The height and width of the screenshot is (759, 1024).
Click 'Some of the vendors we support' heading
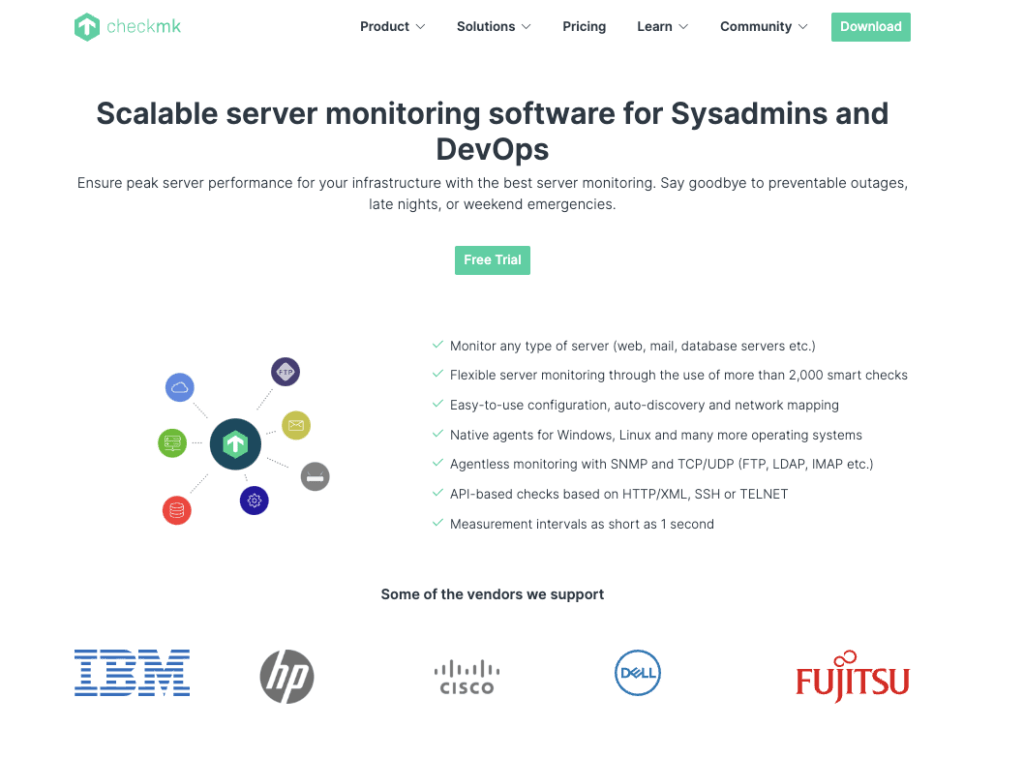(x=492, y=594)
